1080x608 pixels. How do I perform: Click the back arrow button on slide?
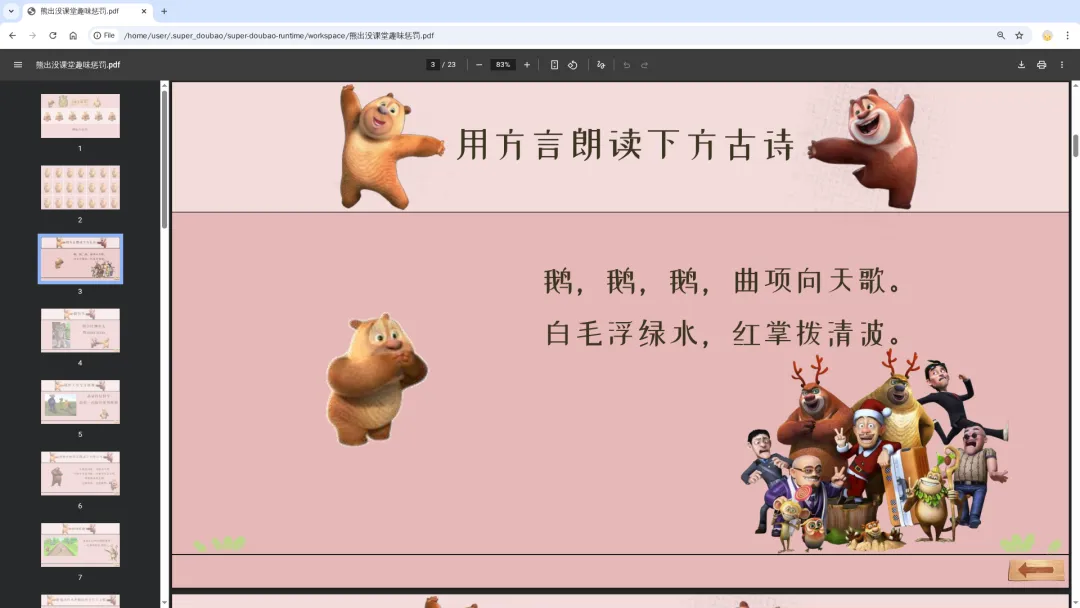click(x=1036, y=569)
